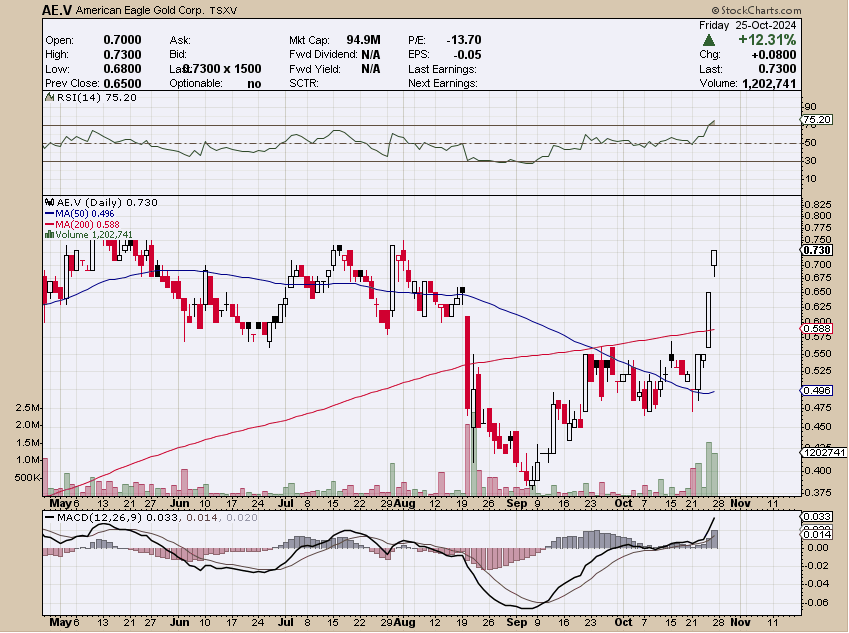Click the 0.014 MACD histogram axis tag
849x633 pixels.
click(x=817, y=534)
